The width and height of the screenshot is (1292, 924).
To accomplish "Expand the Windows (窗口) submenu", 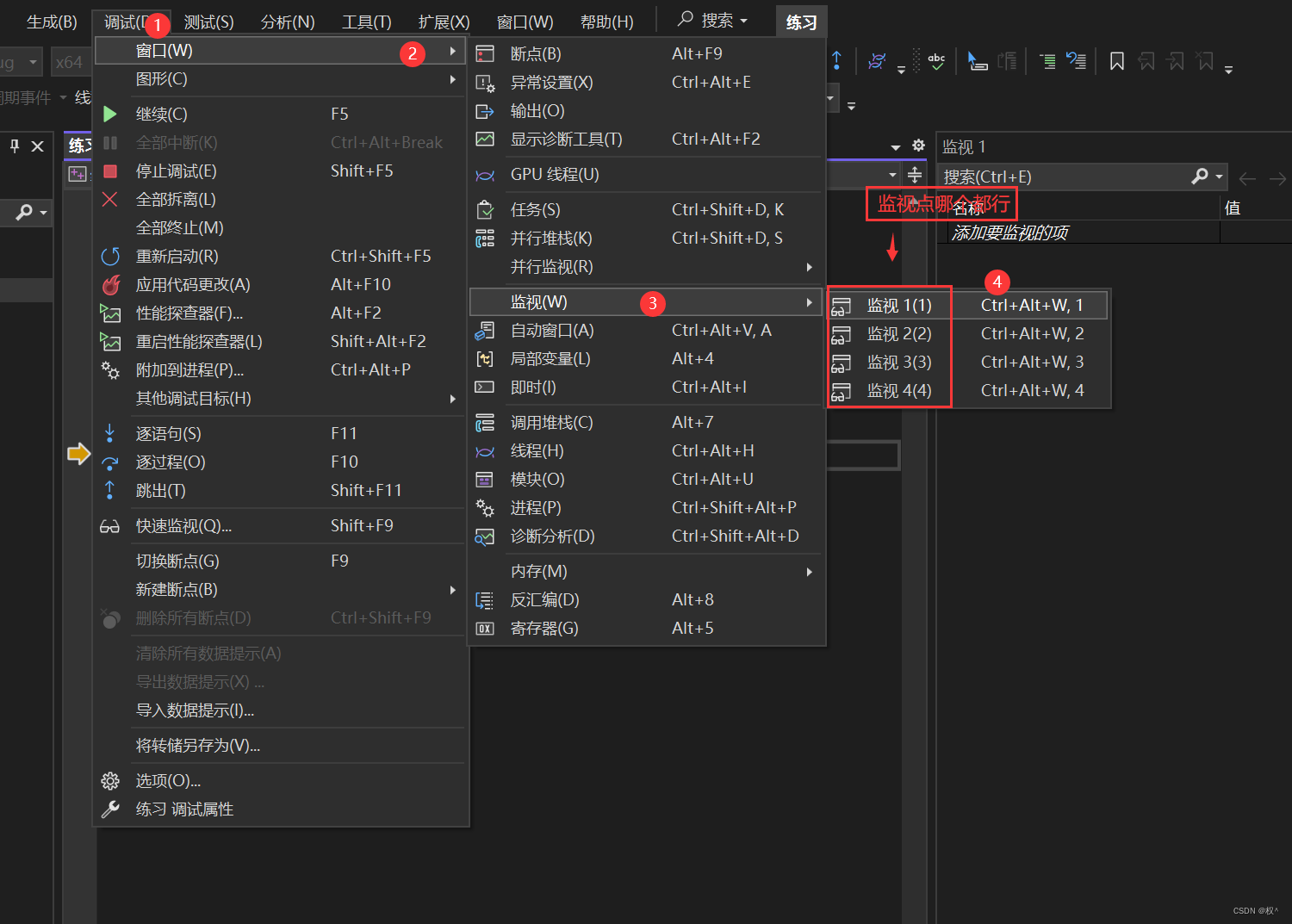I will point(280,51).
